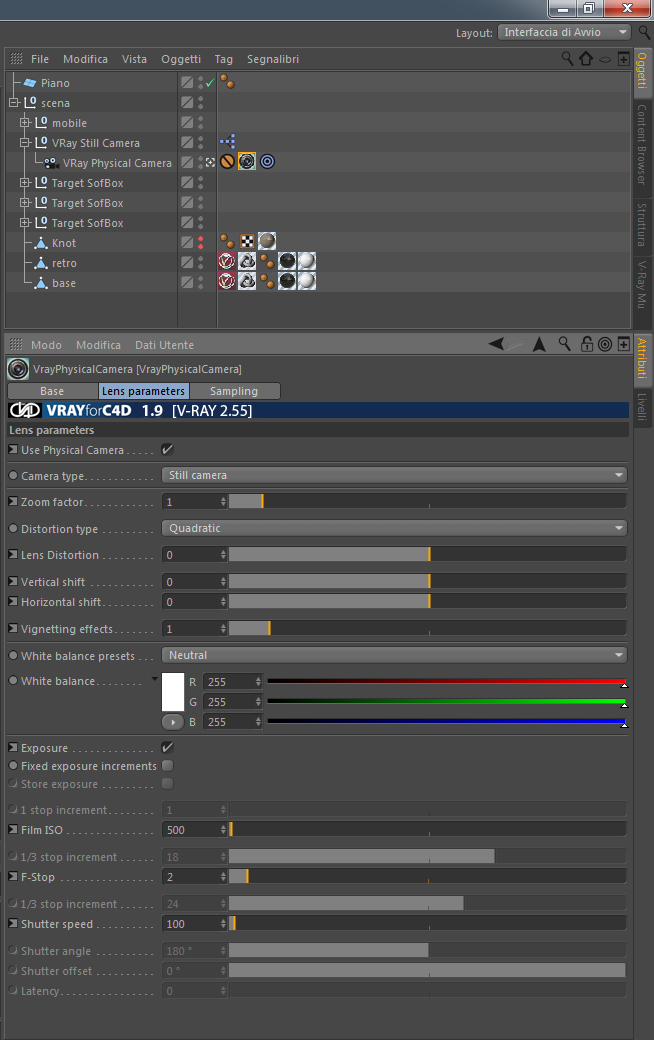The image size is (654, 1040).
Task: Select the VRay Physical Camera object in the tree
Action: coord(117,162)
